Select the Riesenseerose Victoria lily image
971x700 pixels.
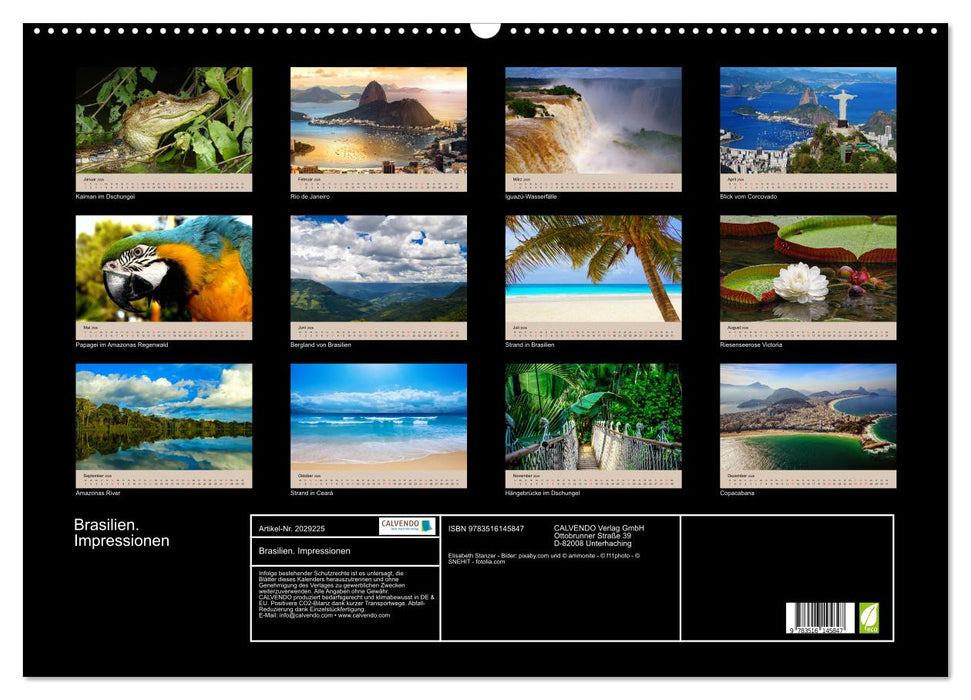click(802, 270)
